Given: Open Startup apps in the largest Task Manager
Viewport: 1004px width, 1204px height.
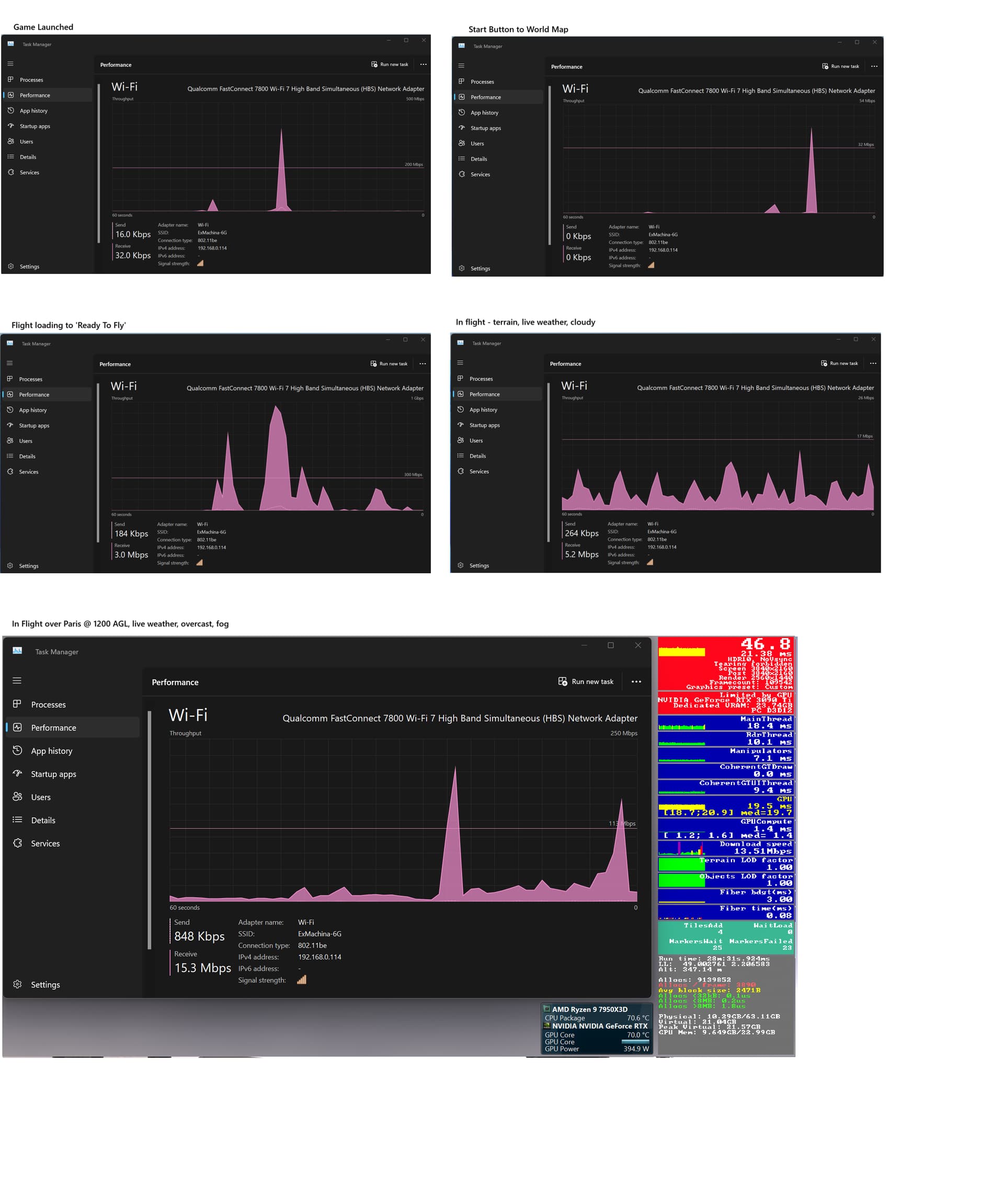Looking at the screenshot, I should [x=53, y=774].
